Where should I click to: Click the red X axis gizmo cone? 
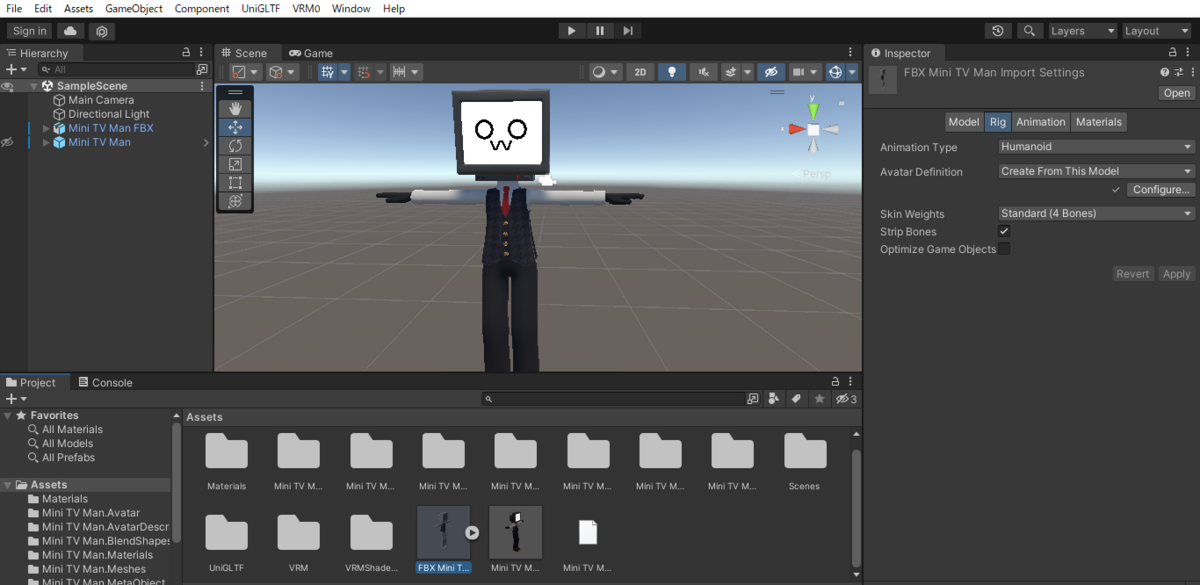click(796, 129)
